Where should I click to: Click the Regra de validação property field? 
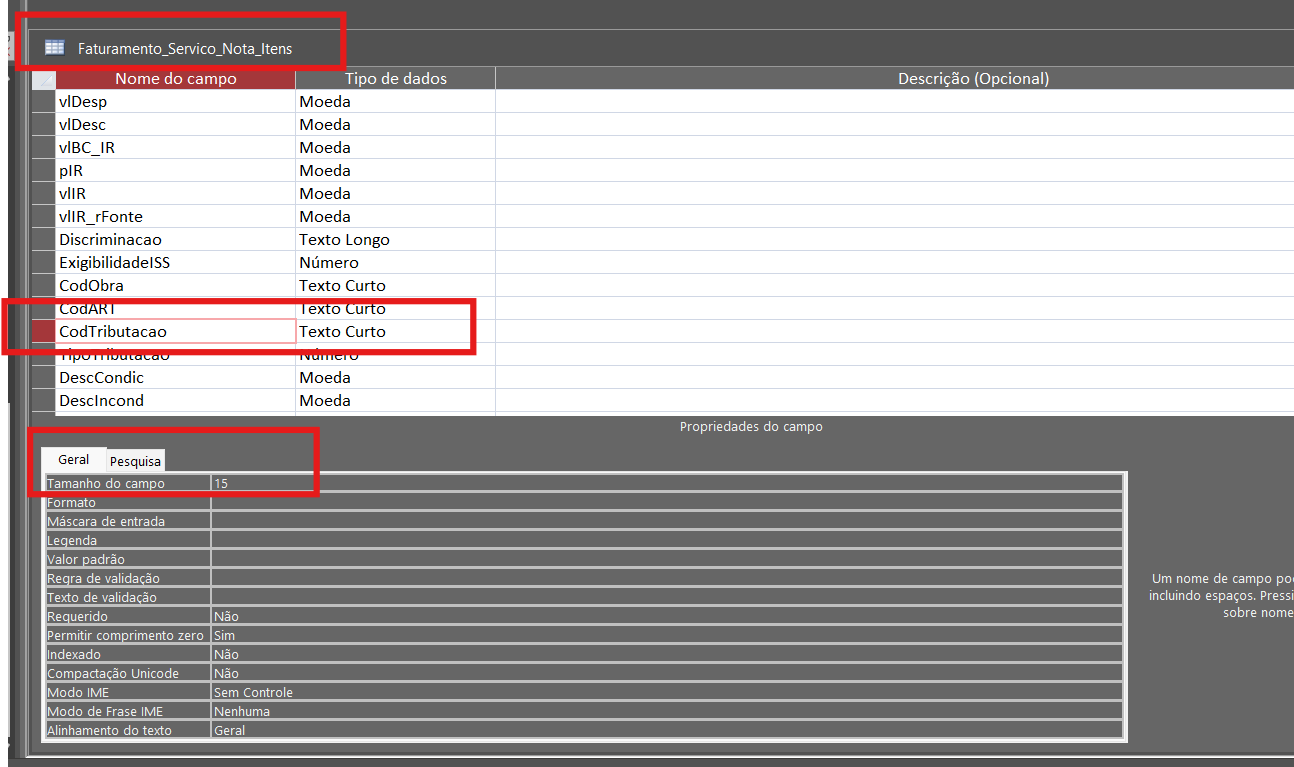[666, 578]
